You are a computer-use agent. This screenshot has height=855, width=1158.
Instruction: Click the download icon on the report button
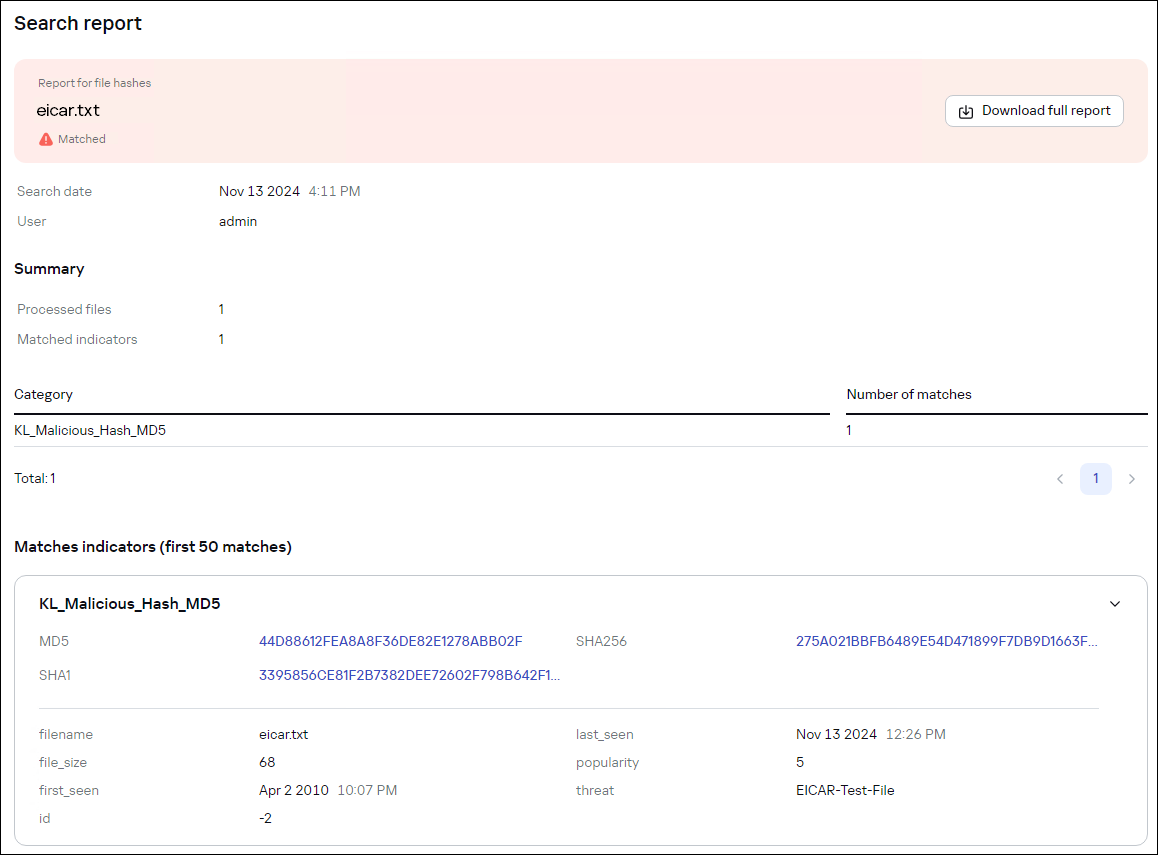[965, 111]
